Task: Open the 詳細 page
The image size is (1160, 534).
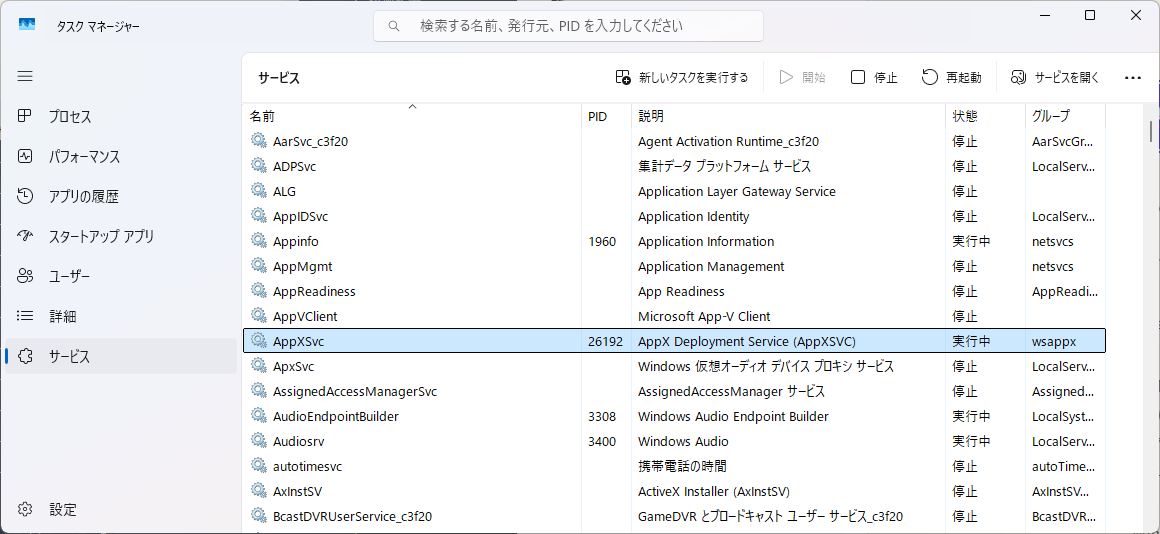Action: point(62,316)
